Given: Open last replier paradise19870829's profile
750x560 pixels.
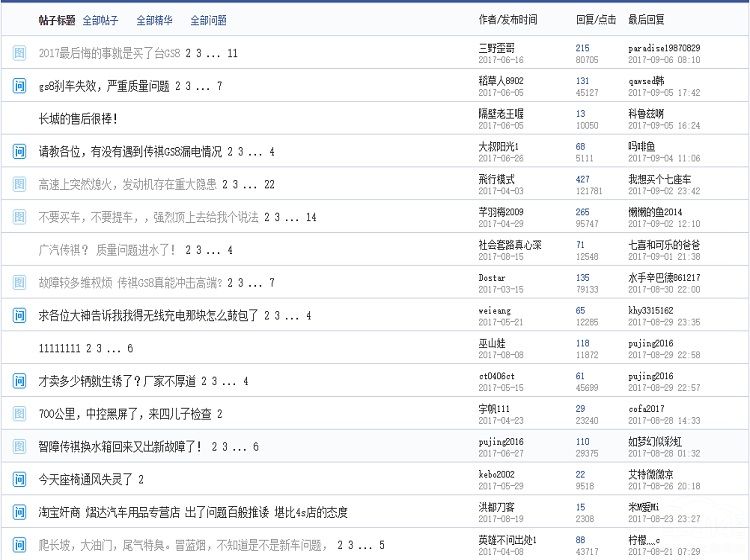Looking at the screenshot, I should pos(663,47).
